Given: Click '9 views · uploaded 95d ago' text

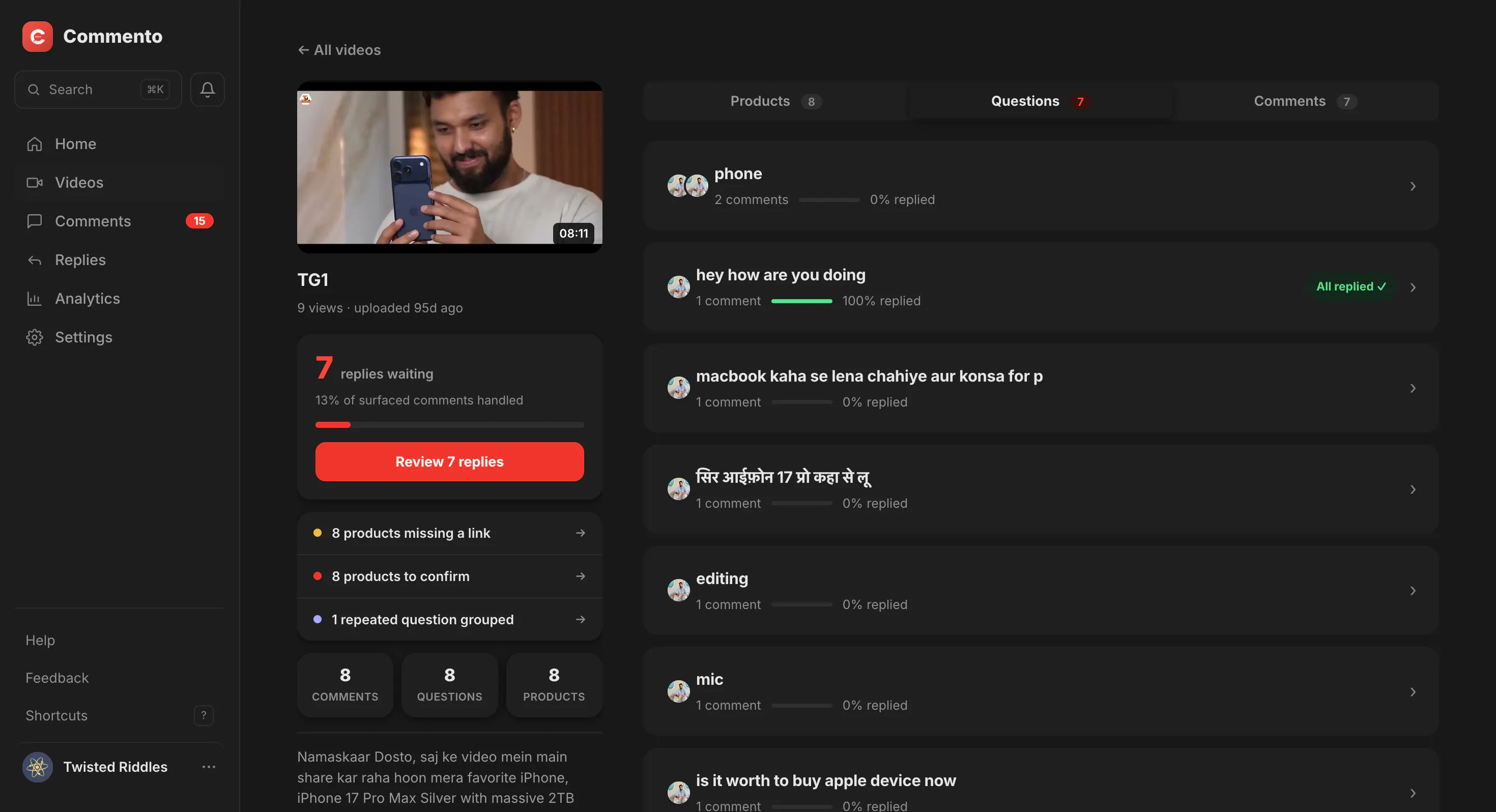Looking at the screenshot, I should (x=380, y=308).
